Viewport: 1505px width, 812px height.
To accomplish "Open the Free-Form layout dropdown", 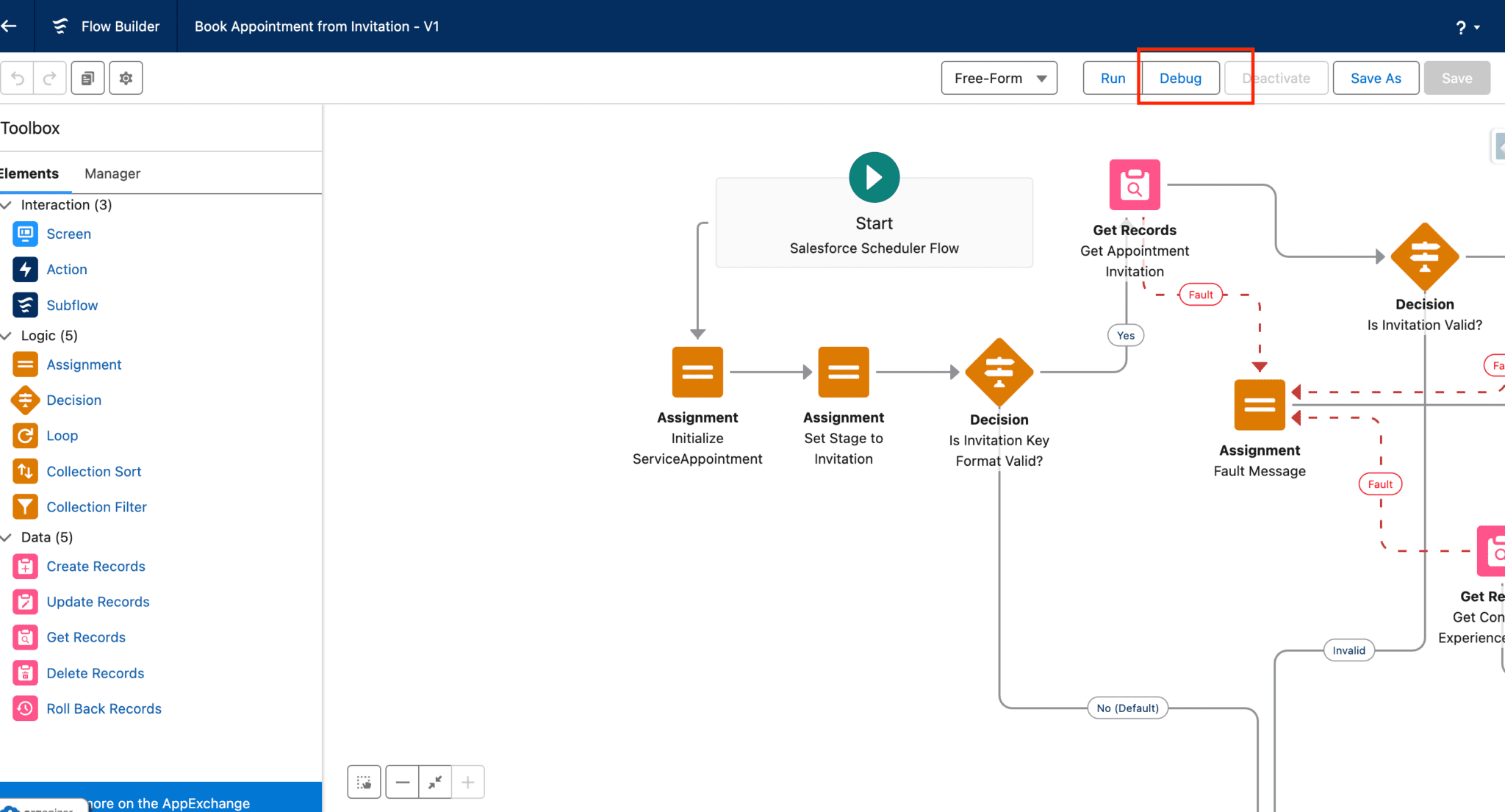I will [998, 77].
